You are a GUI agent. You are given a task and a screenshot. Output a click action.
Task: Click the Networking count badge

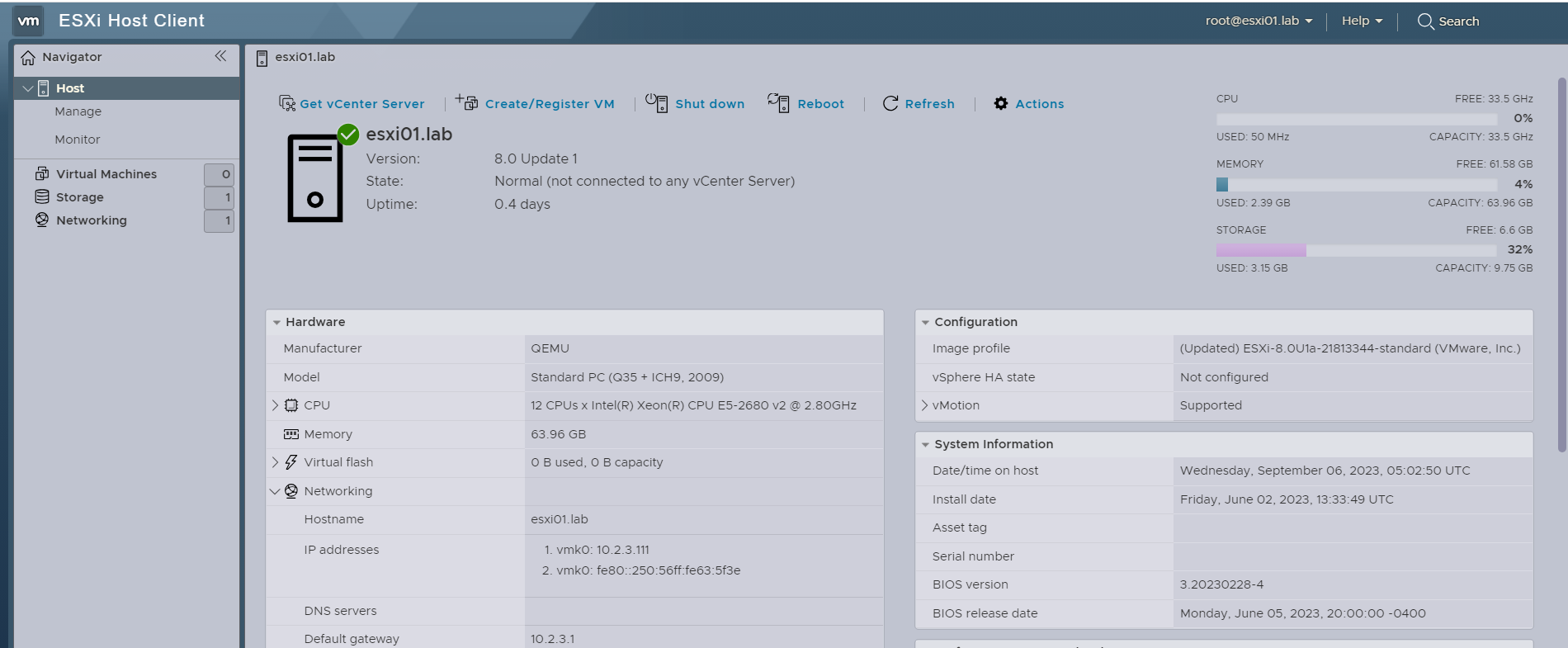pyautogui.click(x=219, y=220)
